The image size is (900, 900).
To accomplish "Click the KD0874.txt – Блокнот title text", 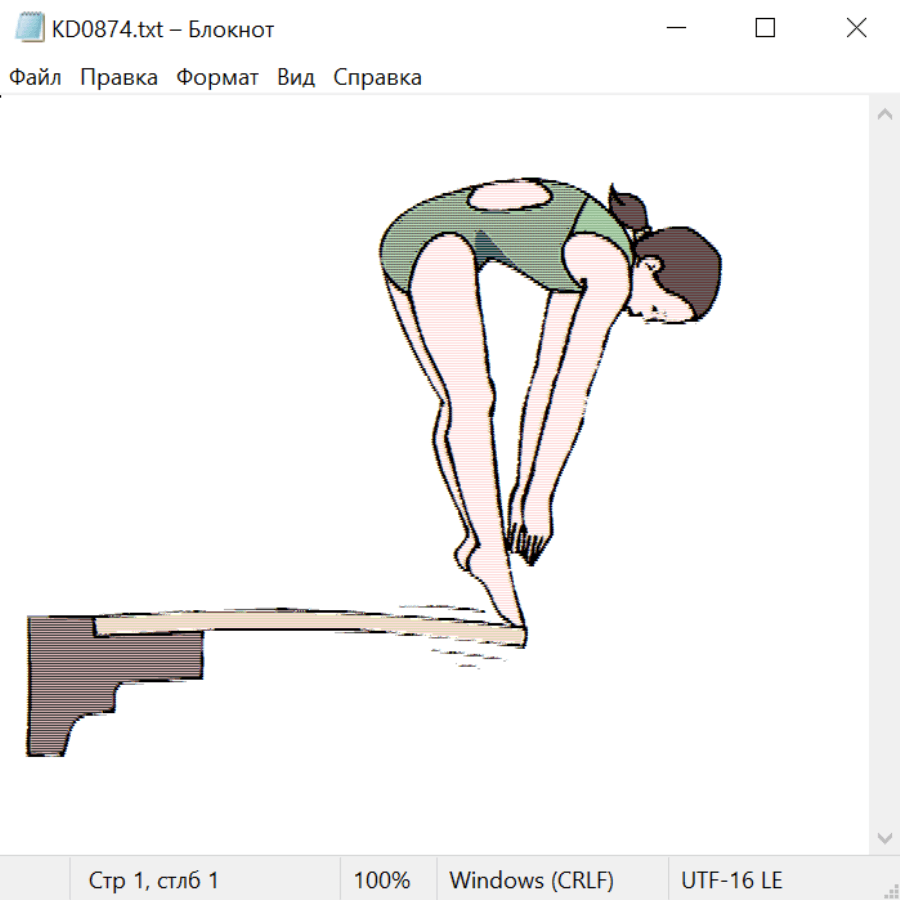I will [x=163, y=29].
